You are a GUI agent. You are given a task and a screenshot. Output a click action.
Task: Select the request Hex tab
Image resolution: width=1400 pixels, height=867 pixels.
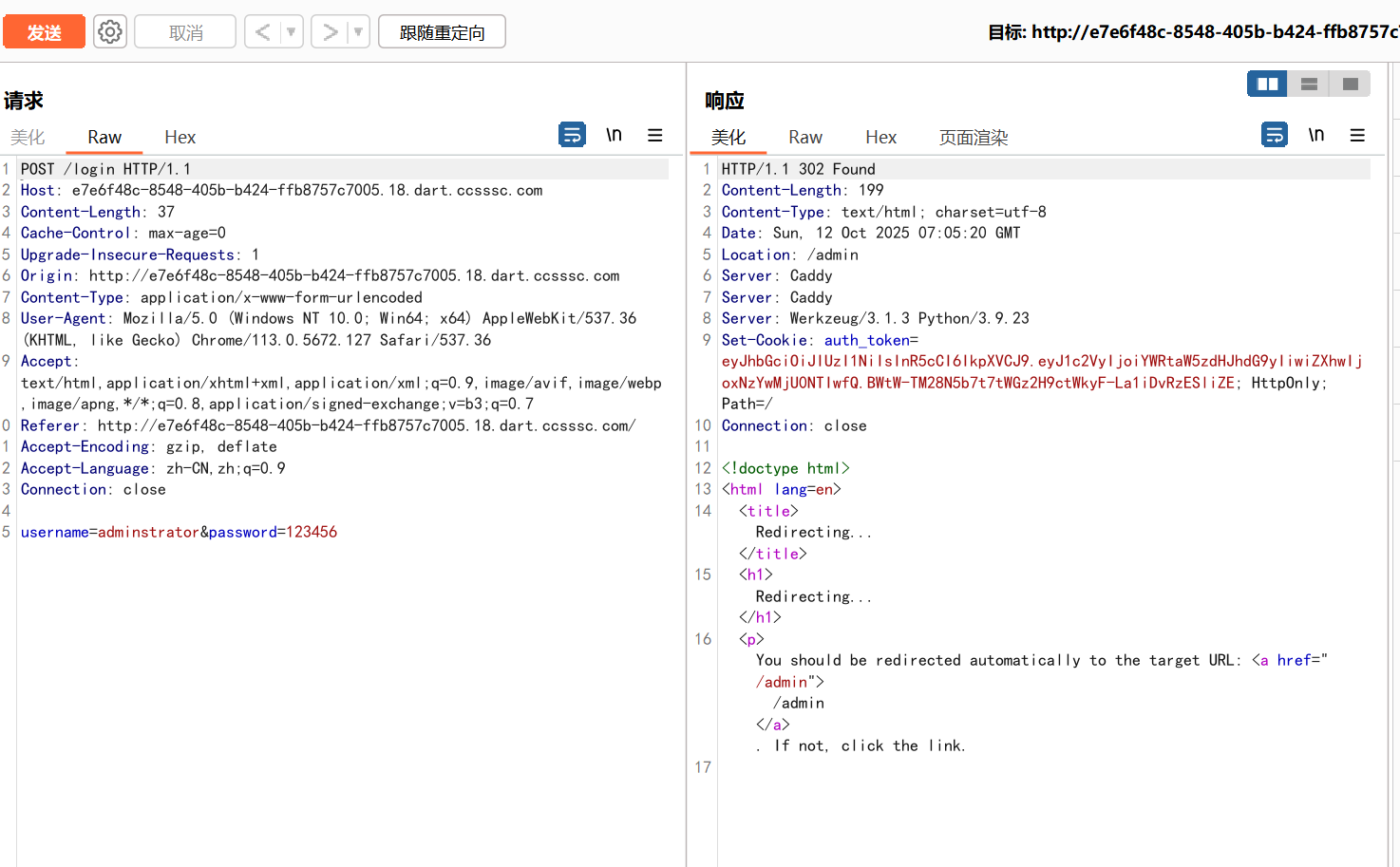point(180,138)
